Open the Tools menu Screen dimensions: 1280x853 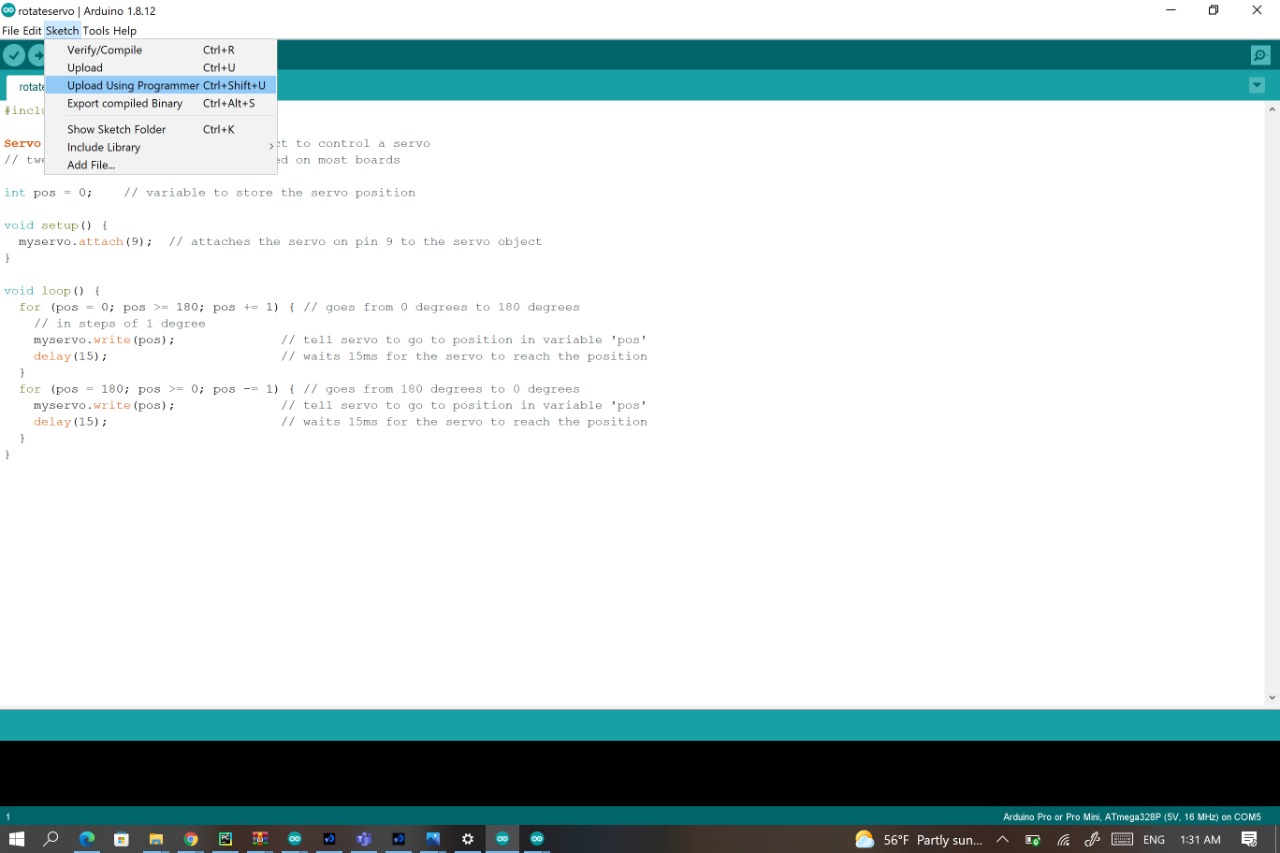[96, 31]
